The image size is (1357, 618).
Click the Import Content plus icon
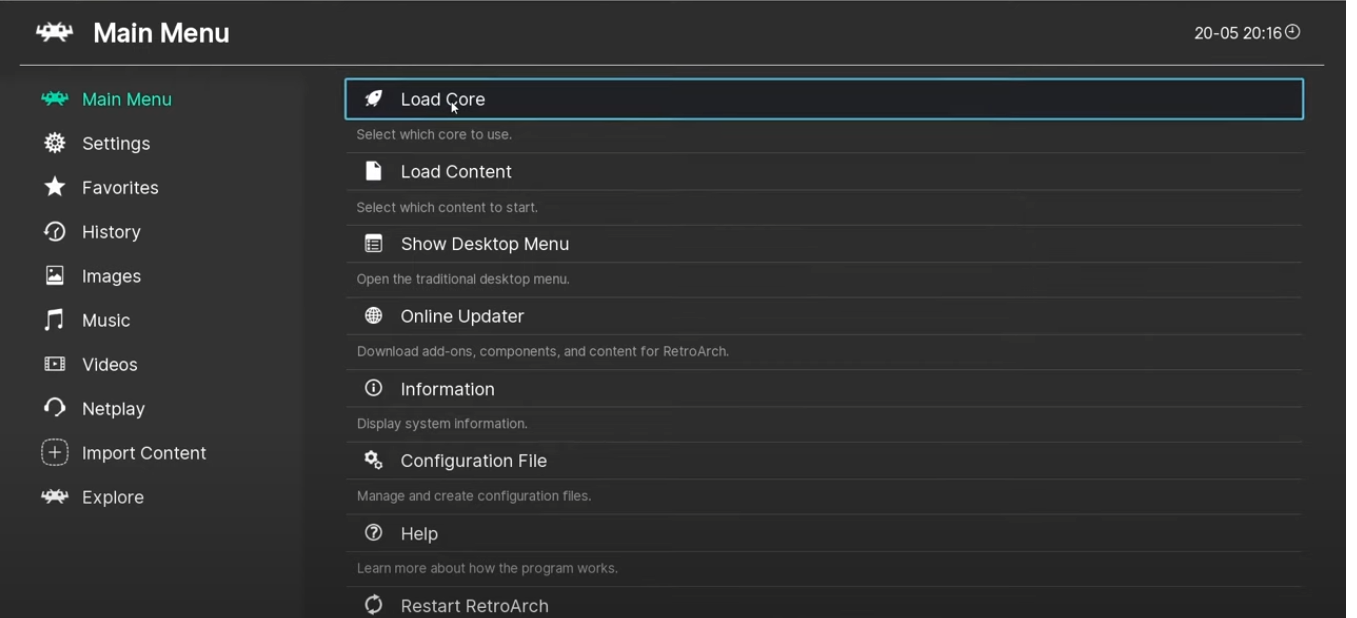[54, 452]
